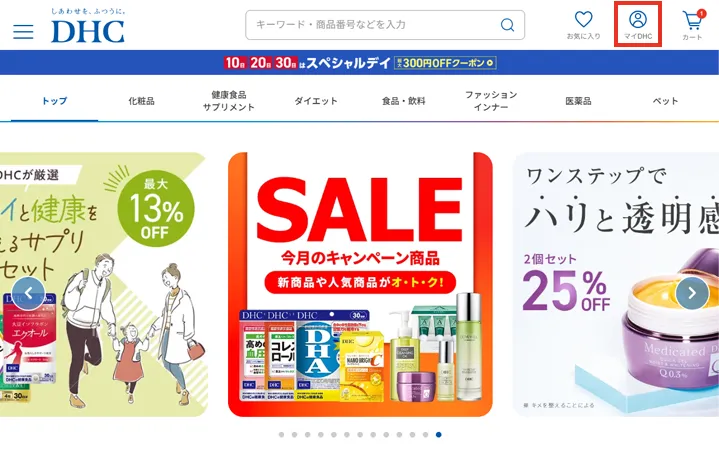Select the last carousel indicator dot
The height and width of the screenshot is (463, 719).
439,435
